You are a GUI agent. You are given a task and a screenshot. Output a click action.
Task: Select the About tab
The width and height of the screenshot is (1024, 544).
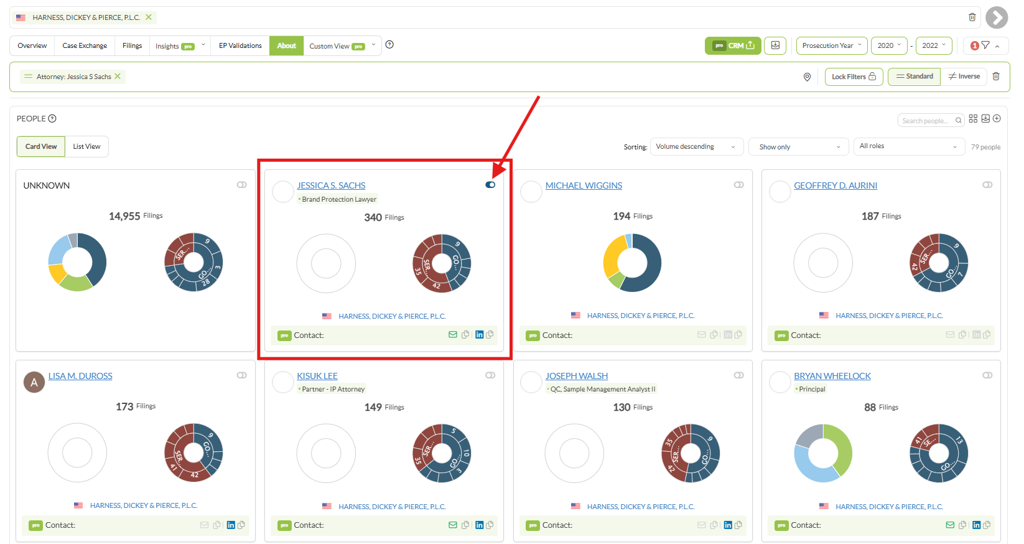[286, 46]
